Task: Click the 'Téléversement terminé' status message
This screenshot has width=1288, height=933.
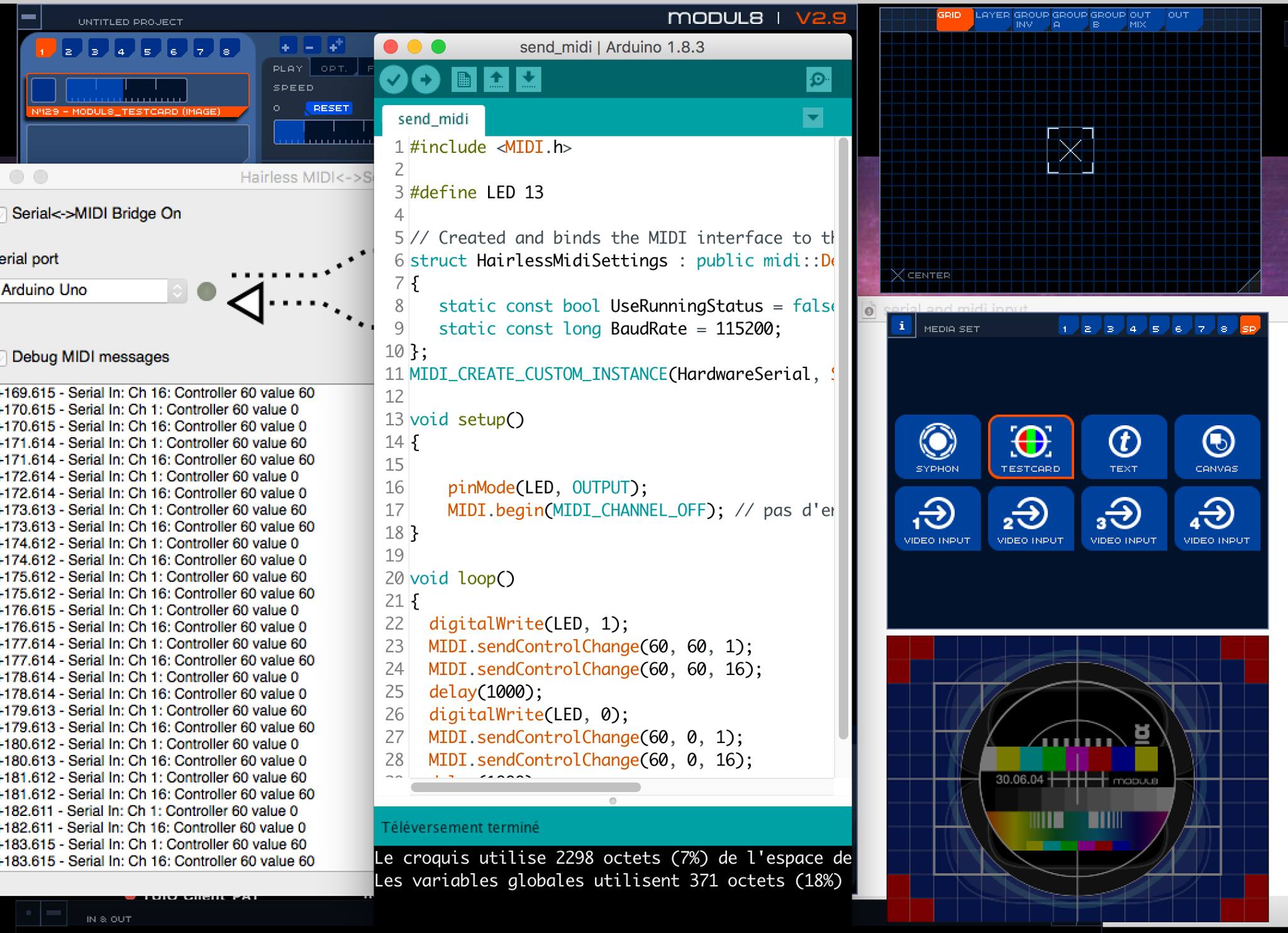Action: click(x=460, y=827)
